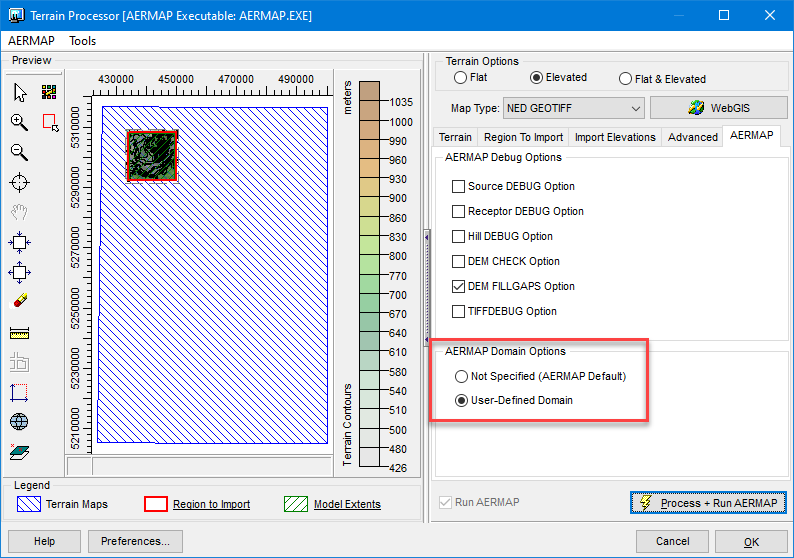Image resolution: width=794 pixels, height=558 pixels.
Task: Click the expand extents outward-arrows tool
Action: coord(19,272)
